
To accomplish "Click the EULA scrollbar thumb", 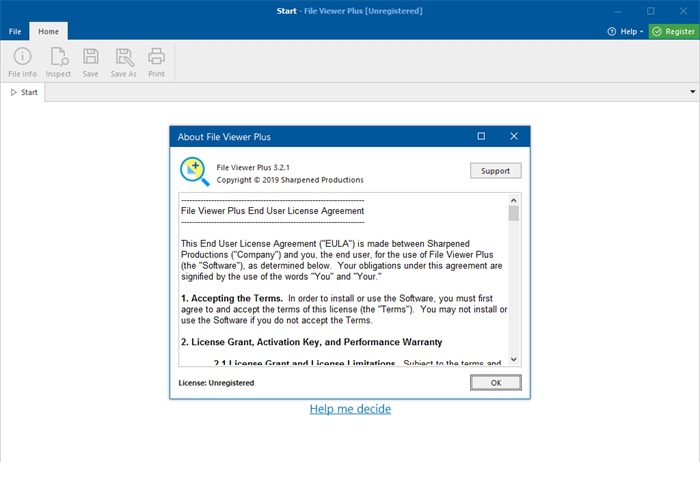I will coord(513,213).
